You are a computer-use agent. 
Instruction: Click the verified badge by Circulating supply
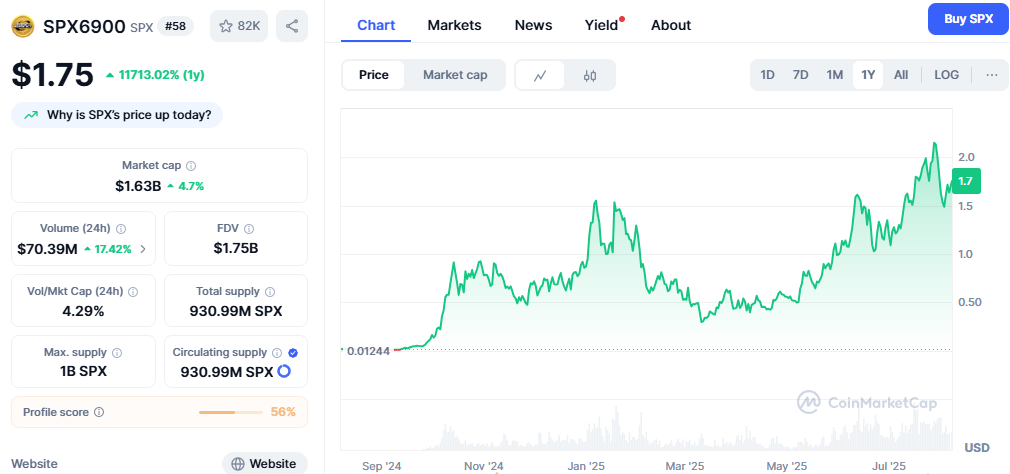(x=293, y=353)
